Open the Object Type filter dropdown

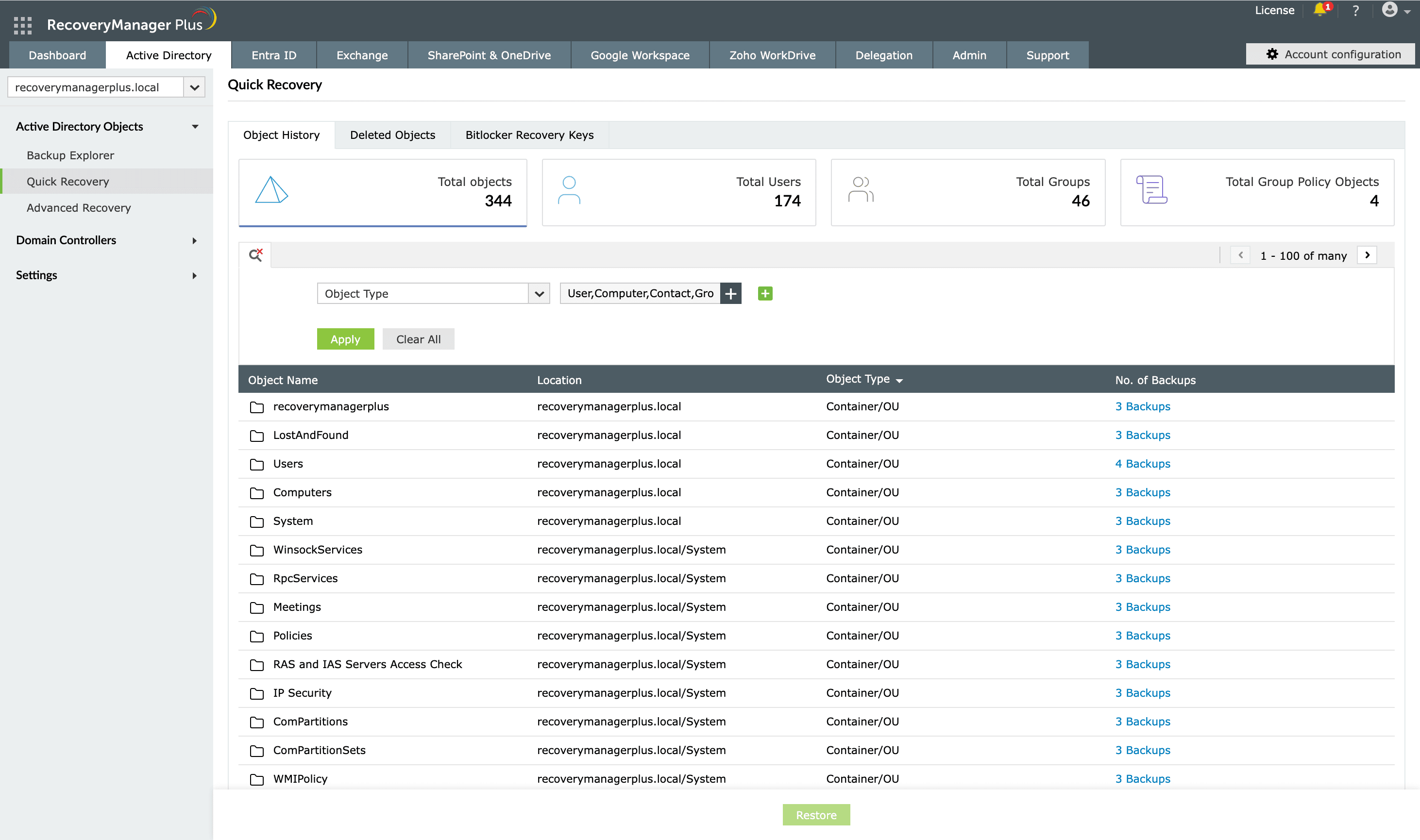(x=538, y=293)
